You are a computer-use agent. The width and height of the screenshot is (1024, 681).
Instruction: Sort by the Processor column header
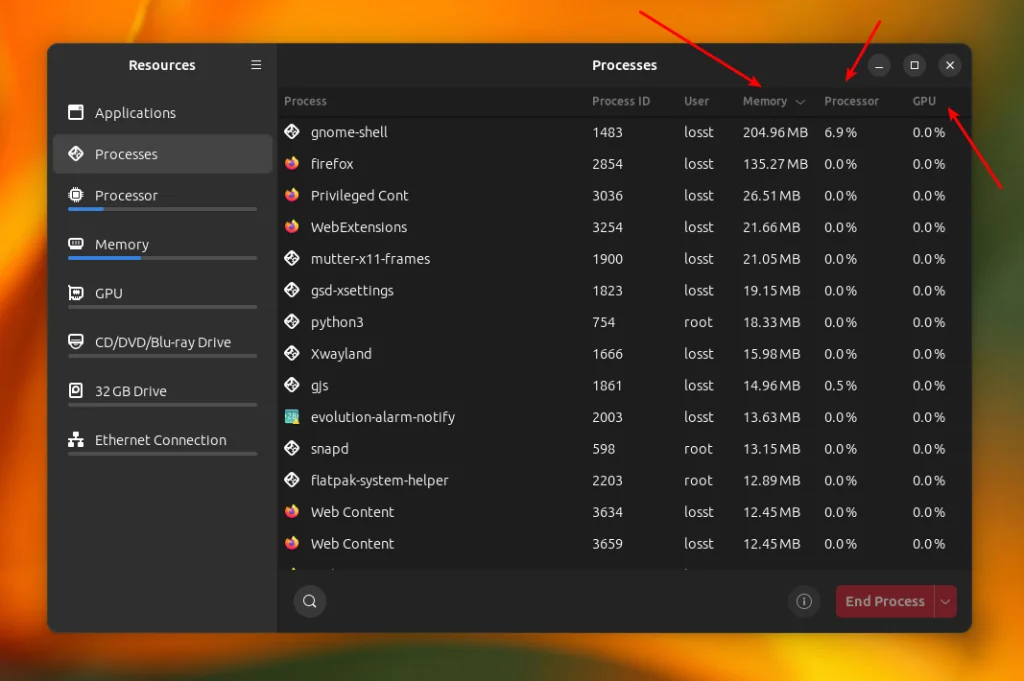851,101
